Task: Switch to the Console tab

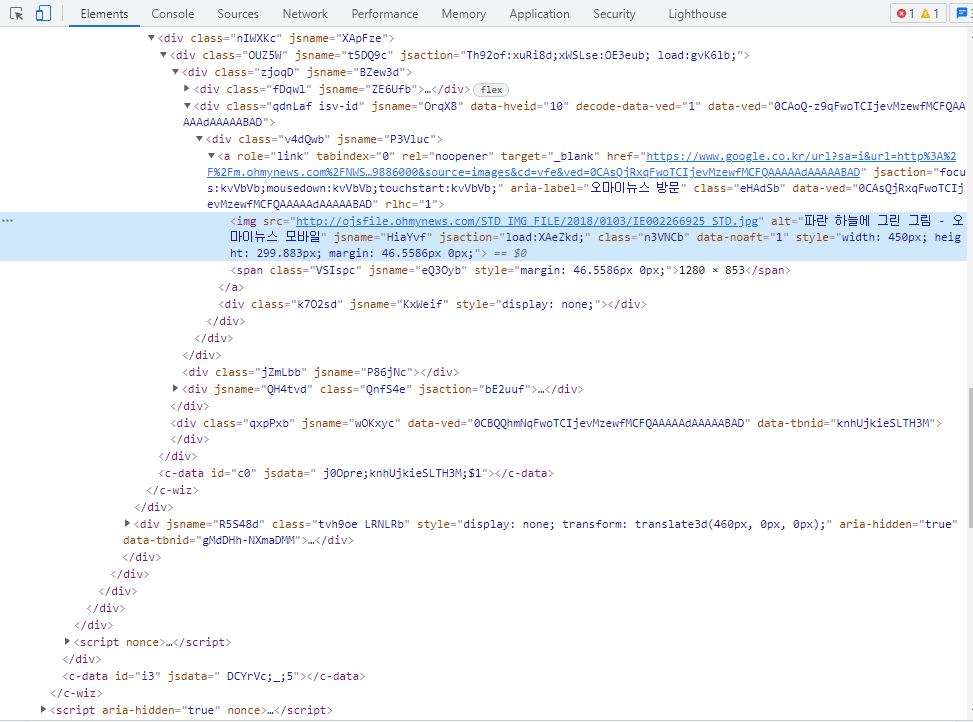Action: (173, 14)
